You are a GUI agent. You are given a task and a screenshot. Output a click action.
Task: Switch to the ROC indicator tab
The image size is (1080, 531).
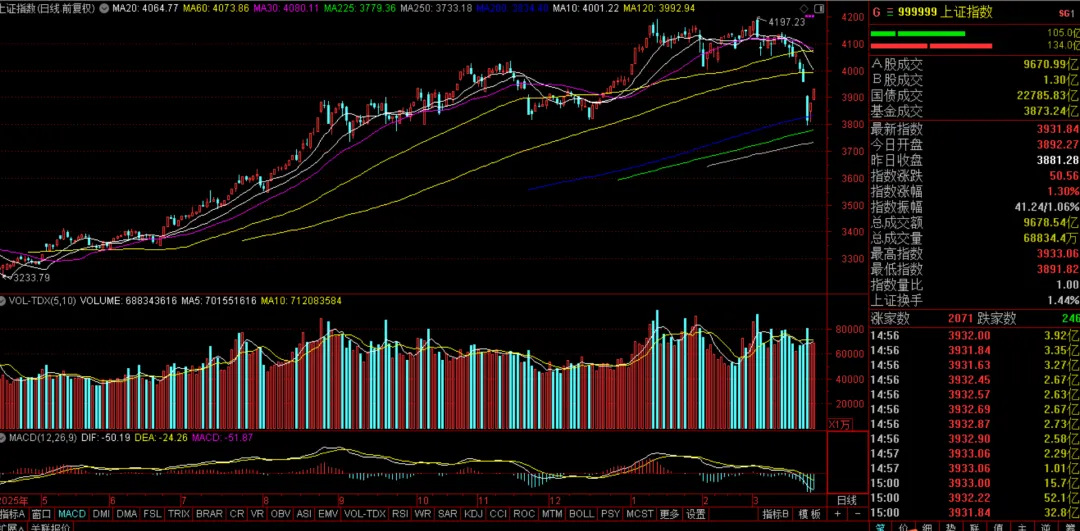523,514
